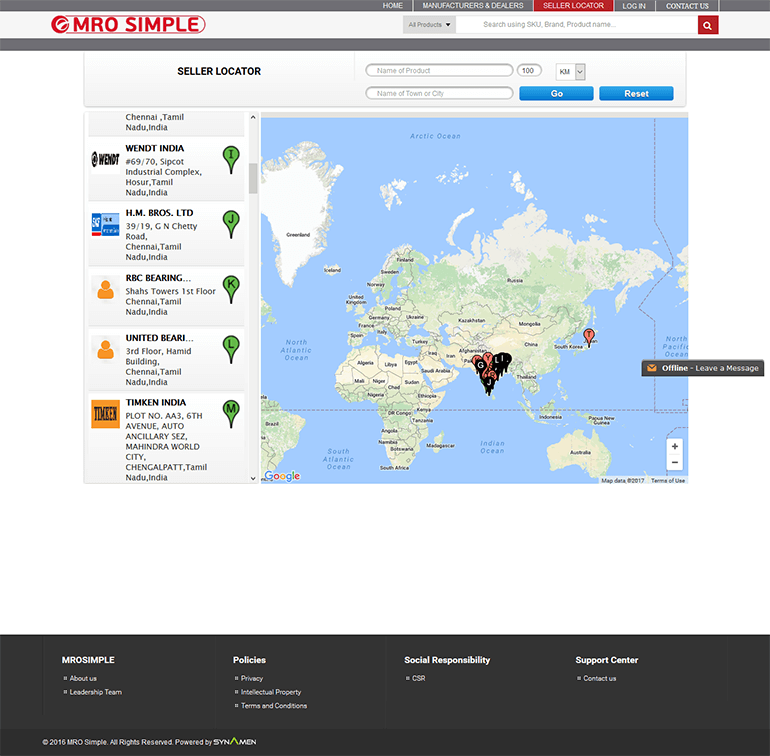Open the Privacy policy link
The height and width of the screenshot is (756, 770).
click(x=252, y=679)
